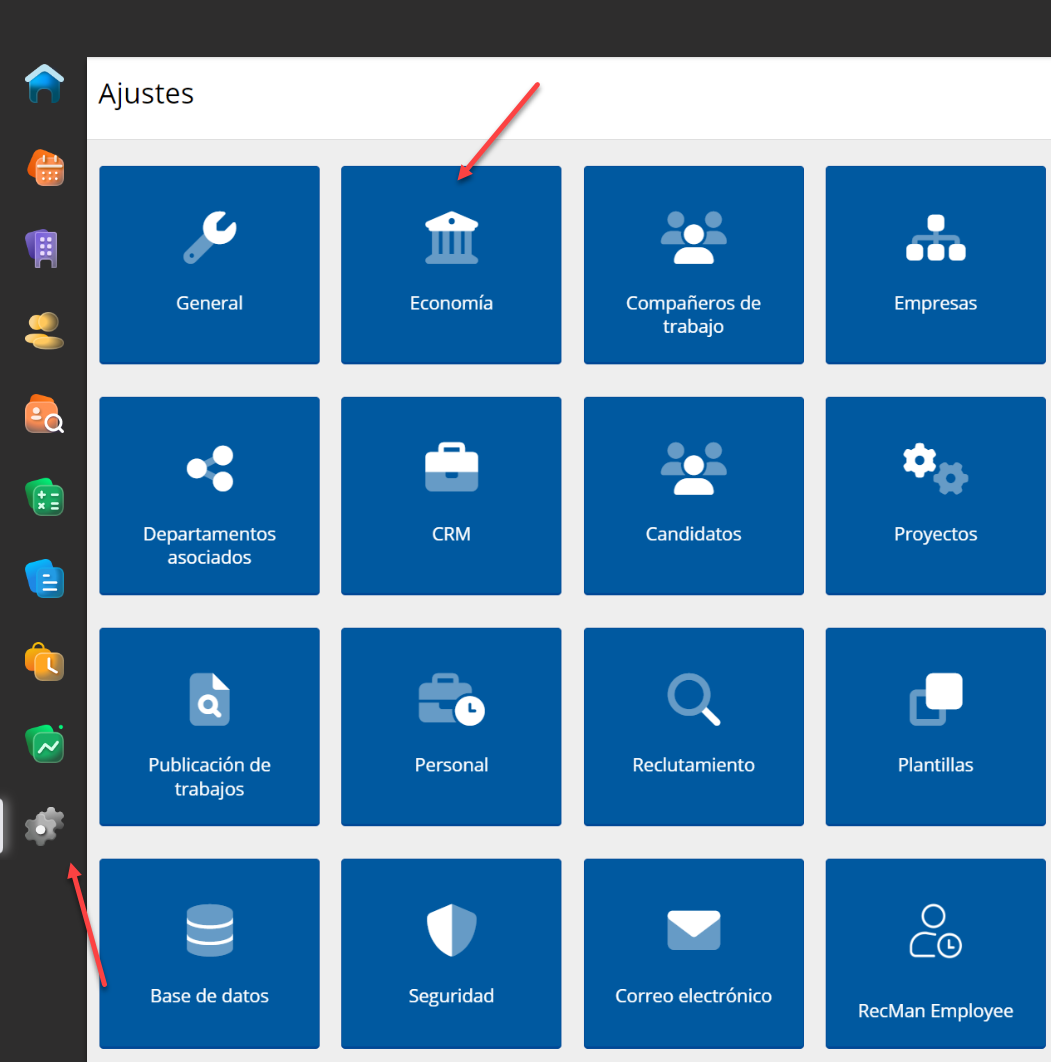Open the Empresas settings tile
Screen dimensions: 1051x1062
[x=935, y=265]
